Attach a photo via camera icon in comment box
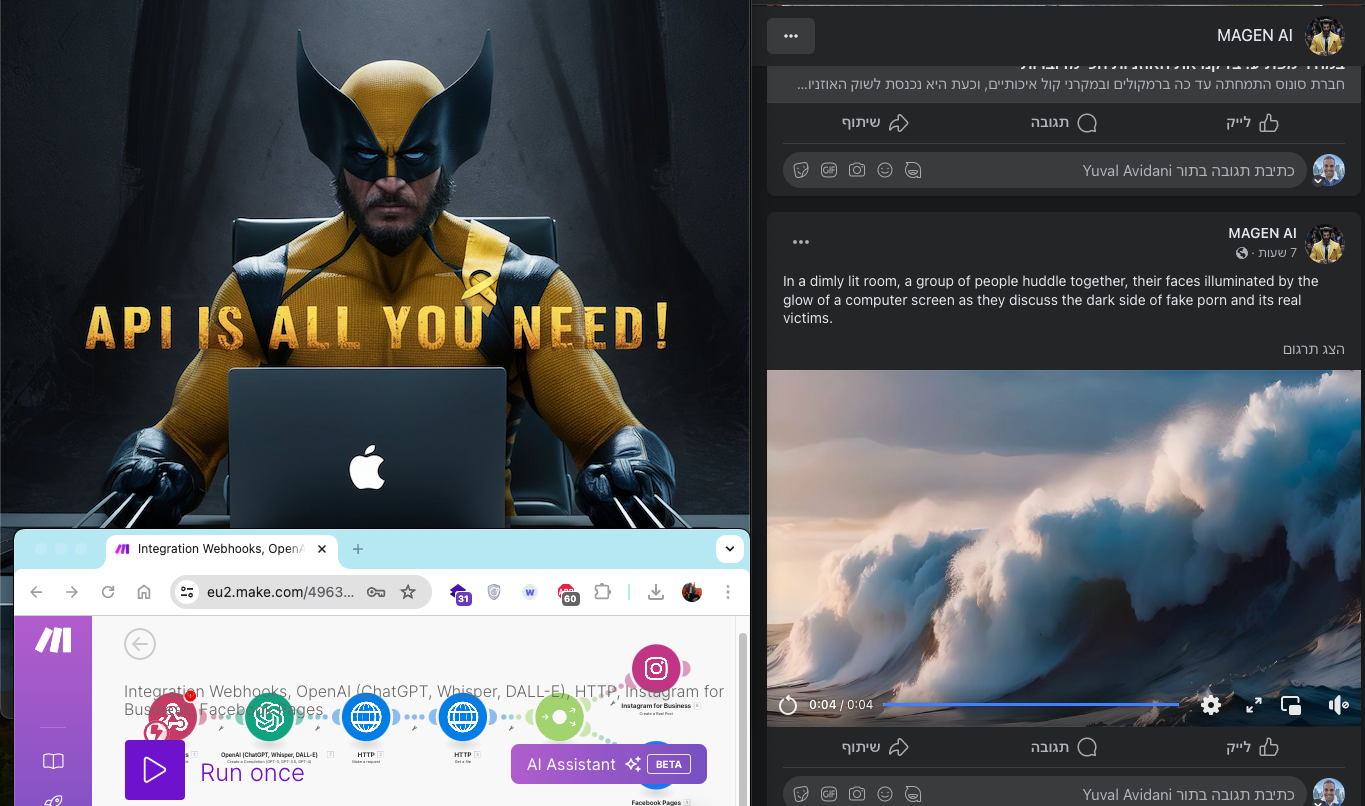Viewport: 1365px width, 806px height. (x=857, y=170)
